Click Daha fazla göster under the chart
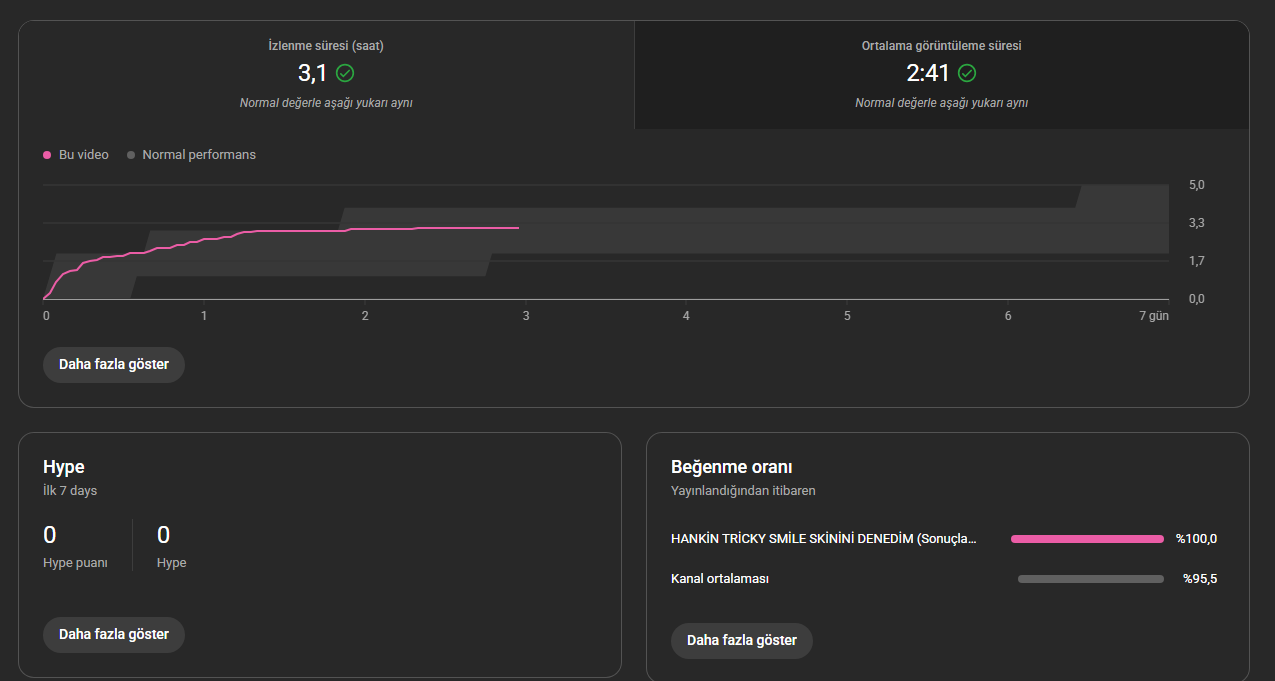The image size is (1275, 681). (114, 364)
